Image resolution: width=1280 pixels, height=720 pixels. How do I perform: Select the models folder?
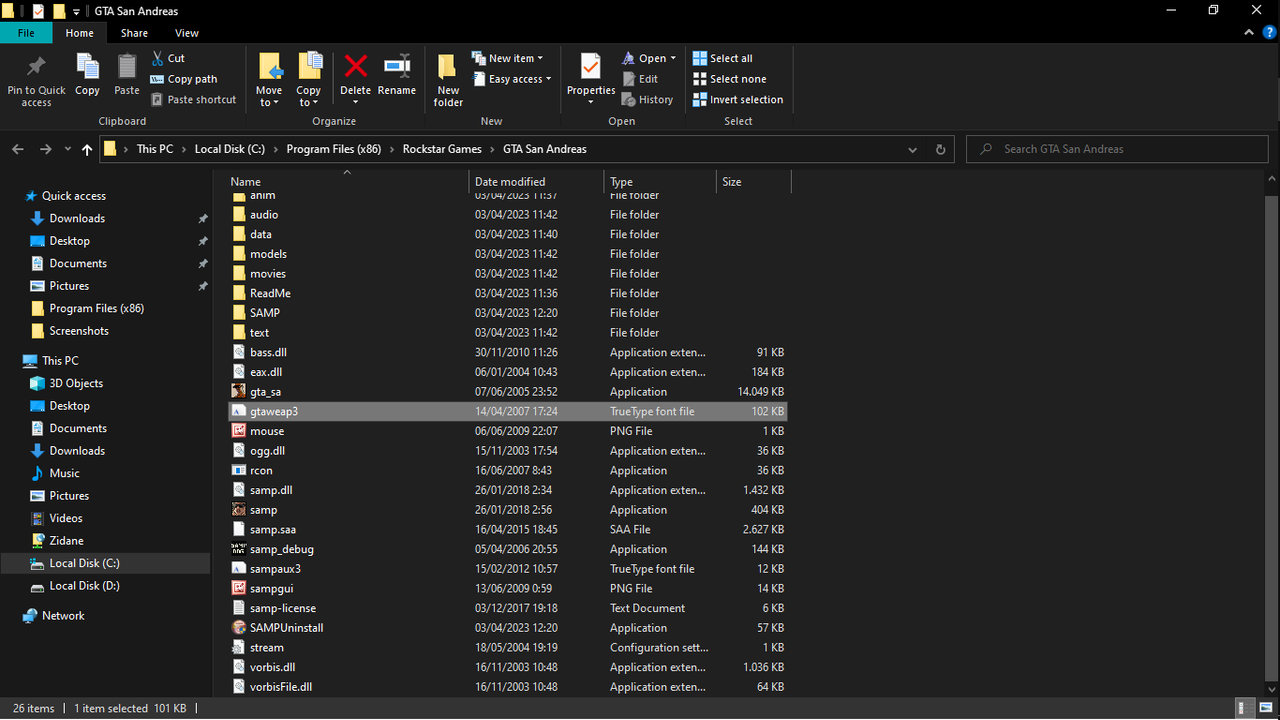click(507, 253)
